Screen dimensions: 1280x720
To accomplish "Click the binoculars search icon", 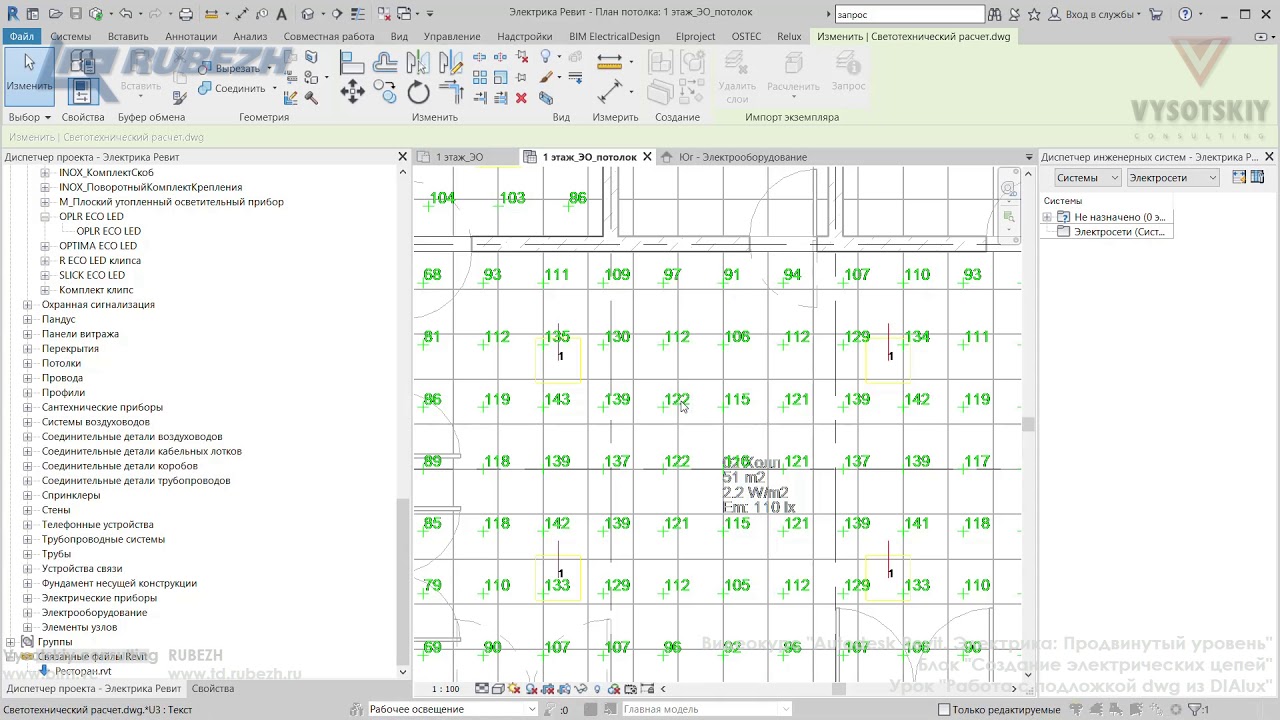I will (994, 14).
